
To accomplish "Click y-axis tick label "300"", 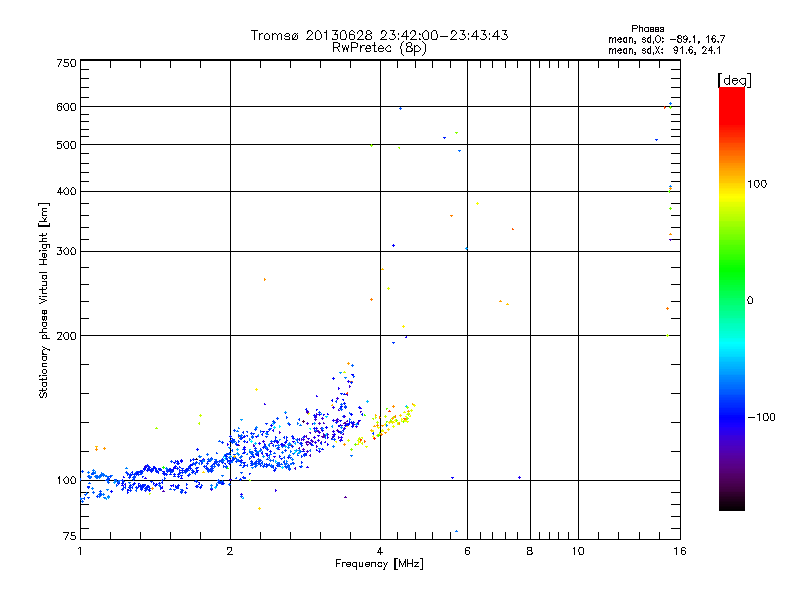I will [x=66, y=252].
